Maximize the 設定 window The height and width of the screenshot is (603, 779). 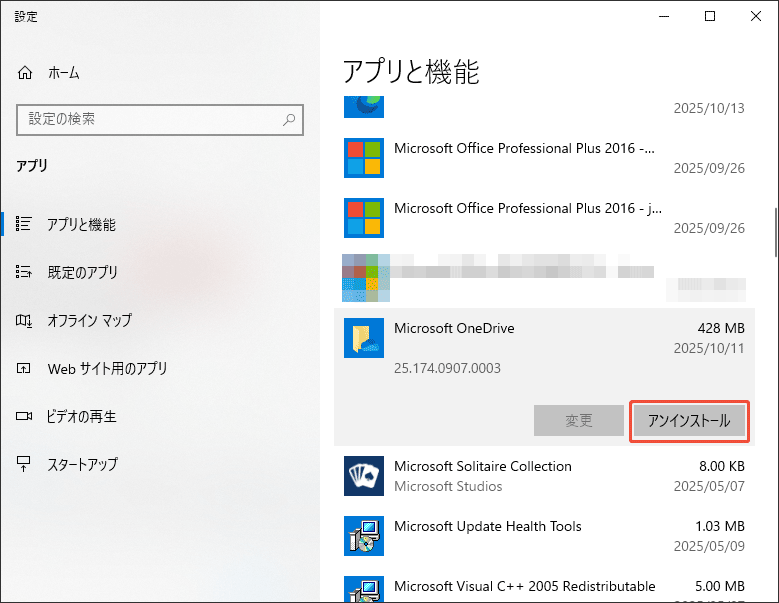tap(710, 16)
